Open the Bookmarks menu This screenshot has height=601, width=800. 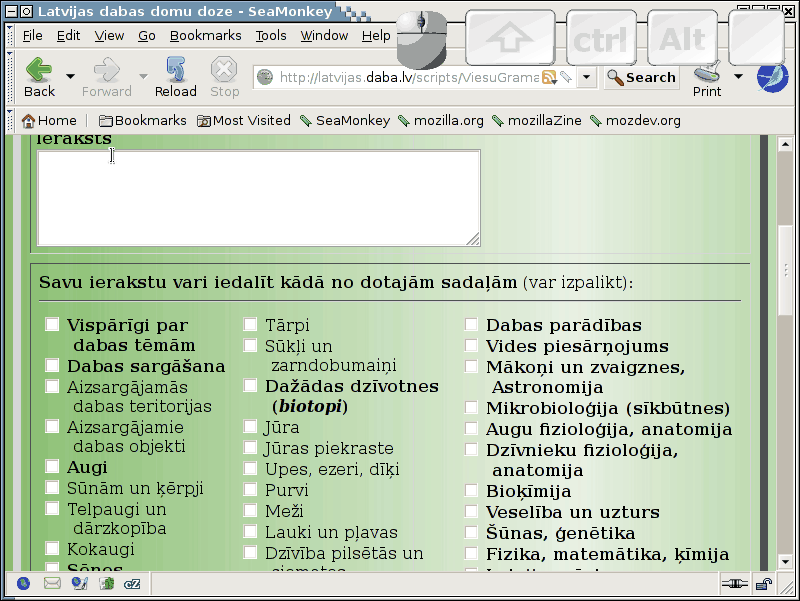tap(206, 36)
